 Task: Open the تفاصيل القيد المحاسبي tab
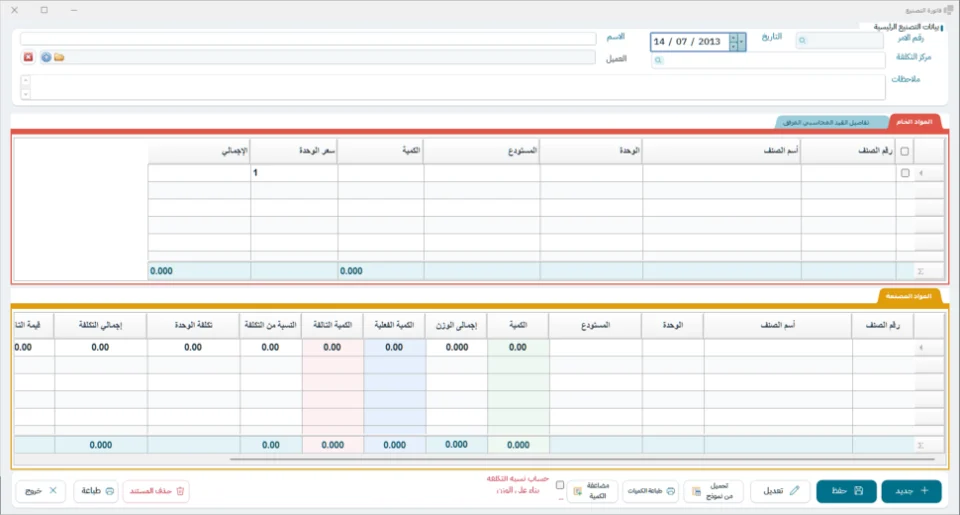(827, 122)
